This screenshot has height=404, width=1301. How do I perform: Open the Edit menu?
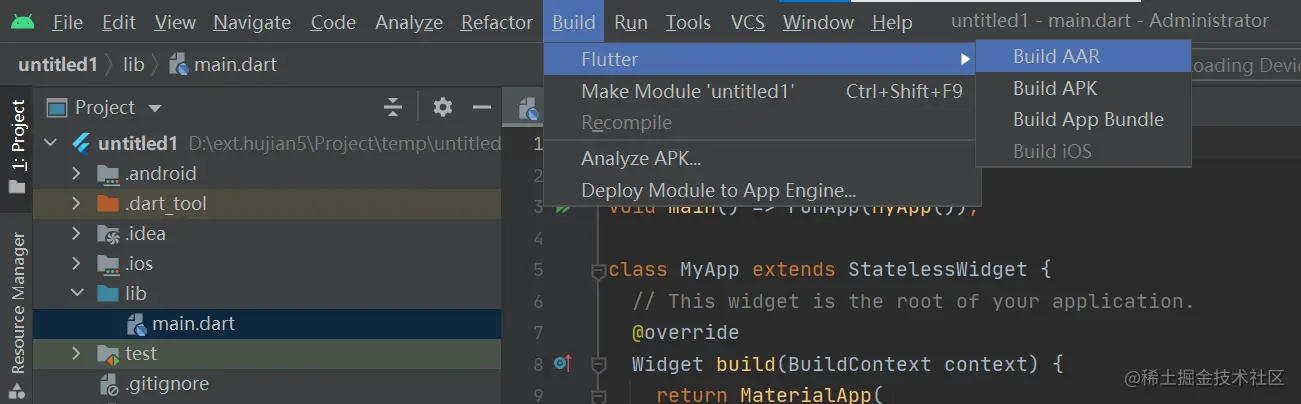(119, 22)
